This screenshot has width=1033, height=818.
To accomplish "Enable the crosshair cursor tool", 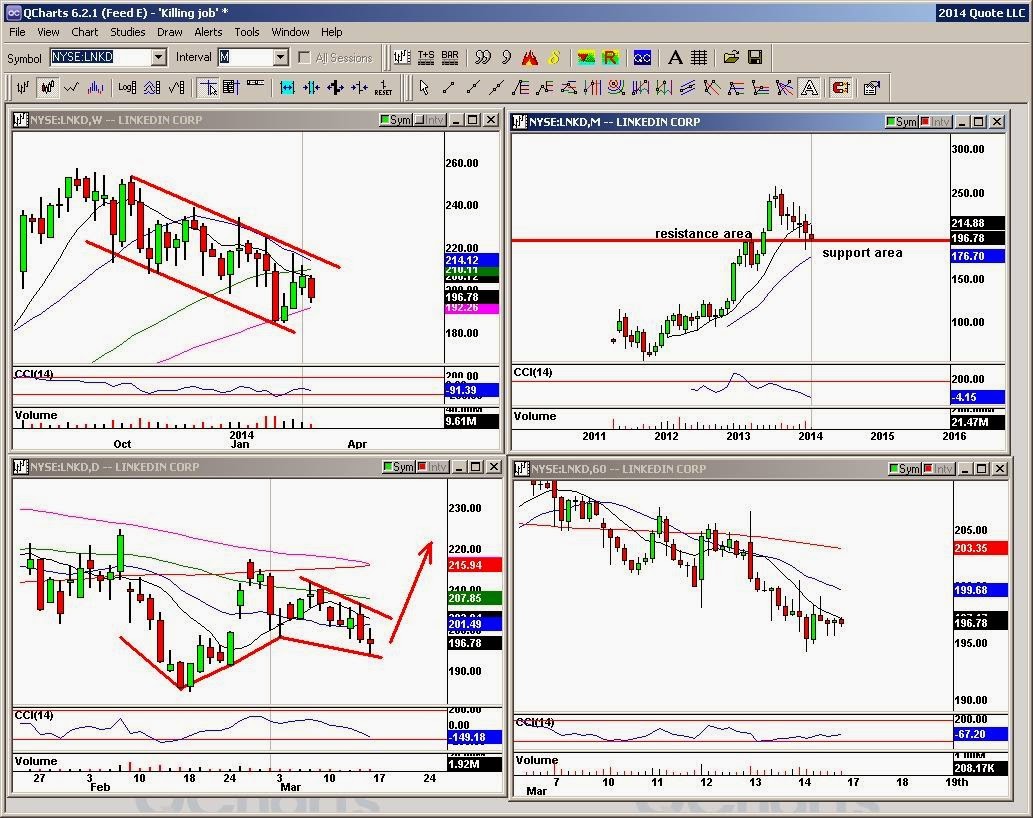I will pyautogui.click(x=208, y=88).
